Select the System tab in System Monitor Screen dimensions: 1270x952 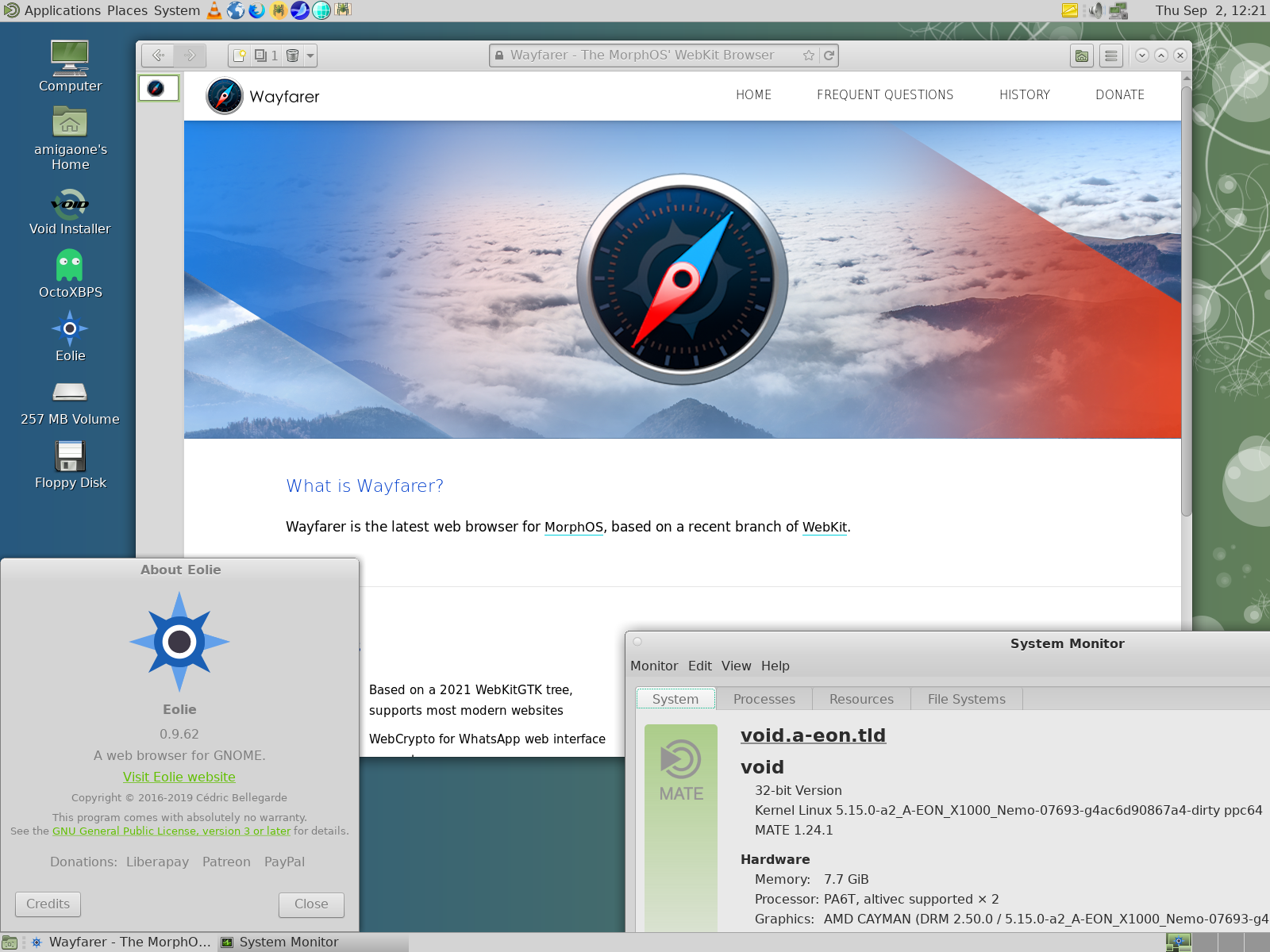pyautogui.click(x=675, y=699)
